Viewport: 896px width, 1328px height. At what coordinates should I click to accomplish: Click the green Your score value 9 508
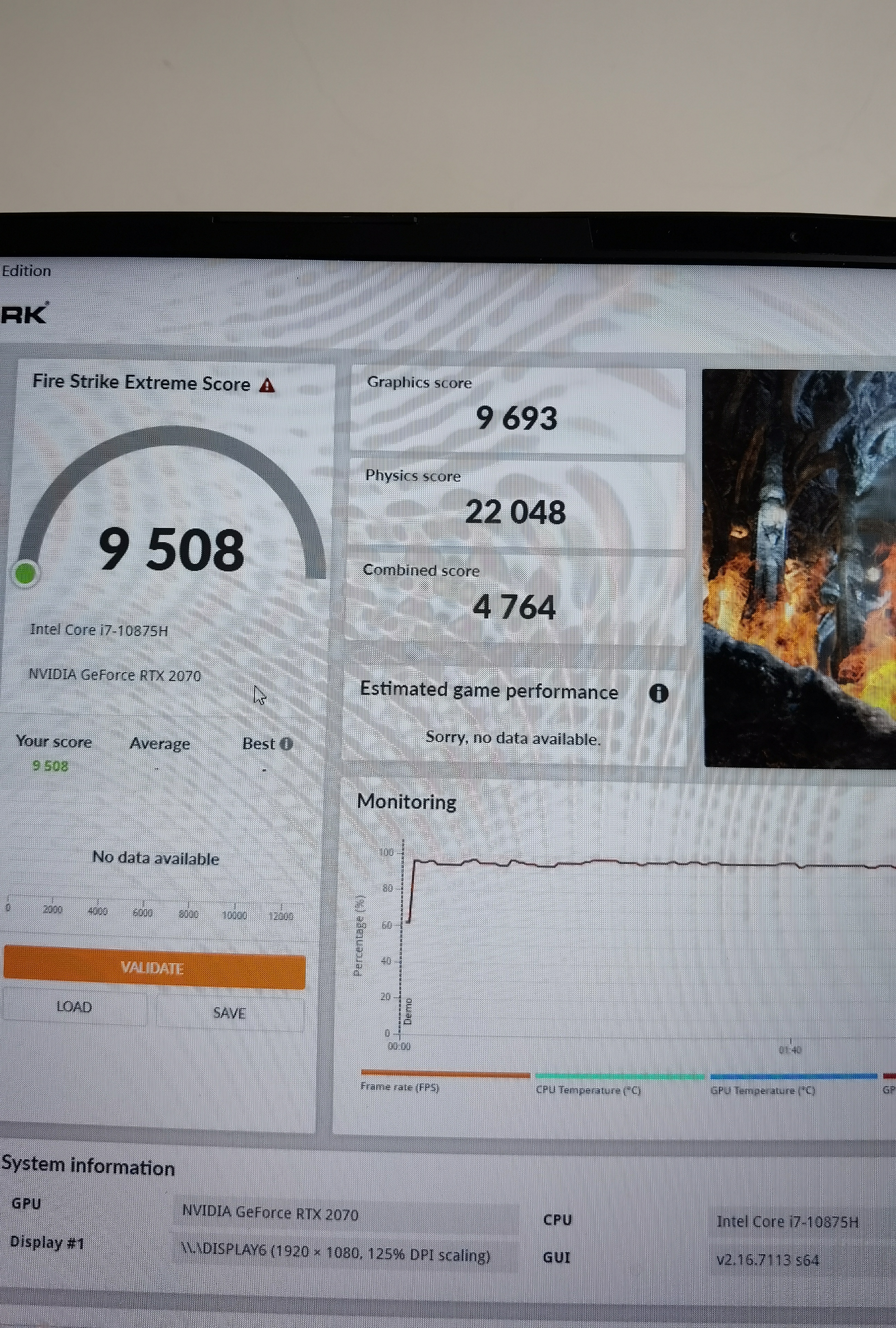click(50, 766)
